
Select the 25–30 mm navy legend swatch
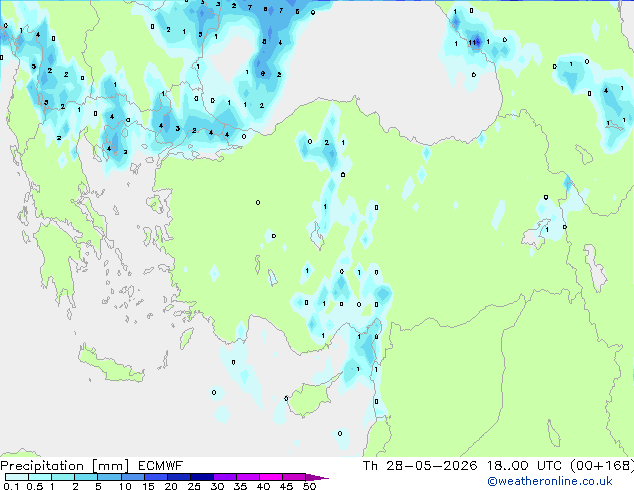[202, 477]
